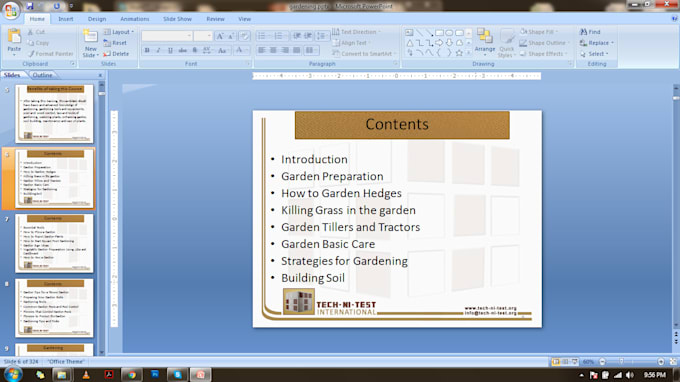
Task: Open numbering list options
Action: pyautogui.click(x=280, y=36)
